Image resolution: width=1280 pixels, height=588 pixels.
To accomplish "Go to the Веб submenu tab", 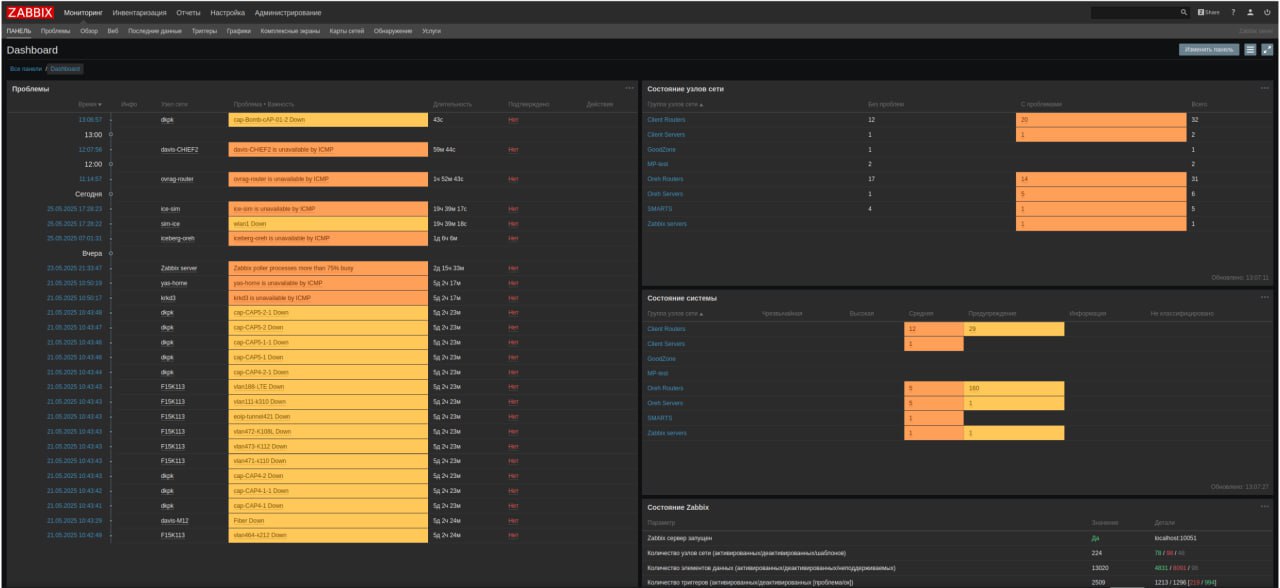I will pyautogui.click(x=113, y=31).
